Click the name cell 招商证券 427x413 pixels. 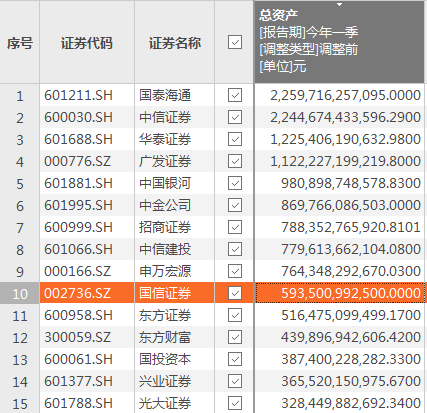click(x=175, y=227)
